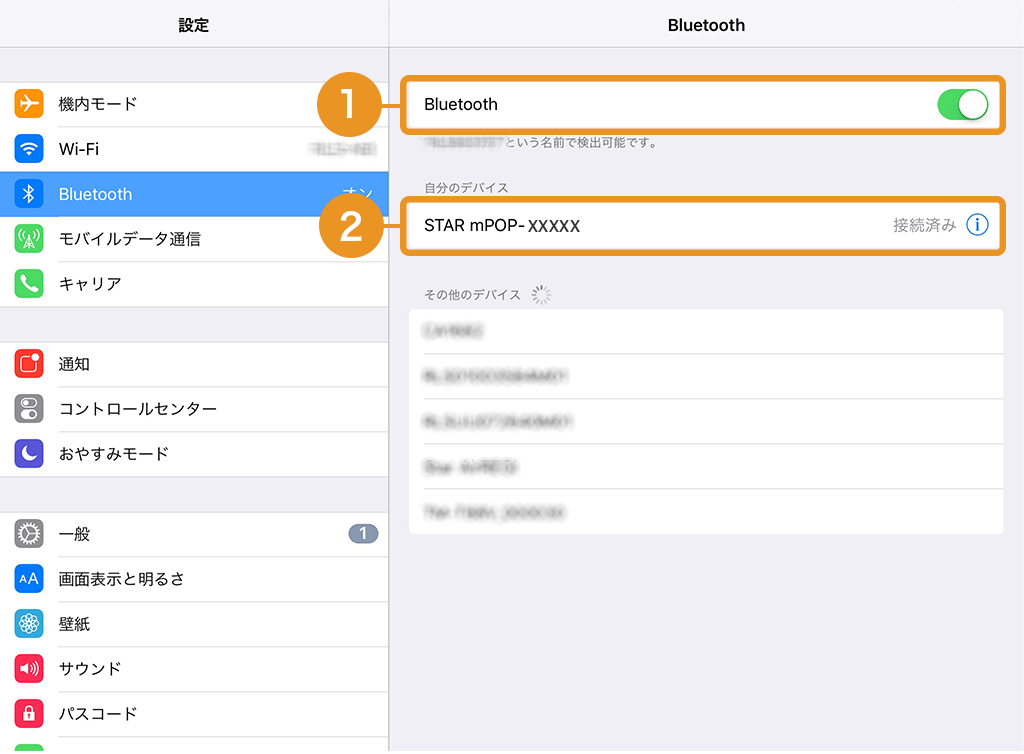Tap the Control Center icon

(x=29, y=409)
